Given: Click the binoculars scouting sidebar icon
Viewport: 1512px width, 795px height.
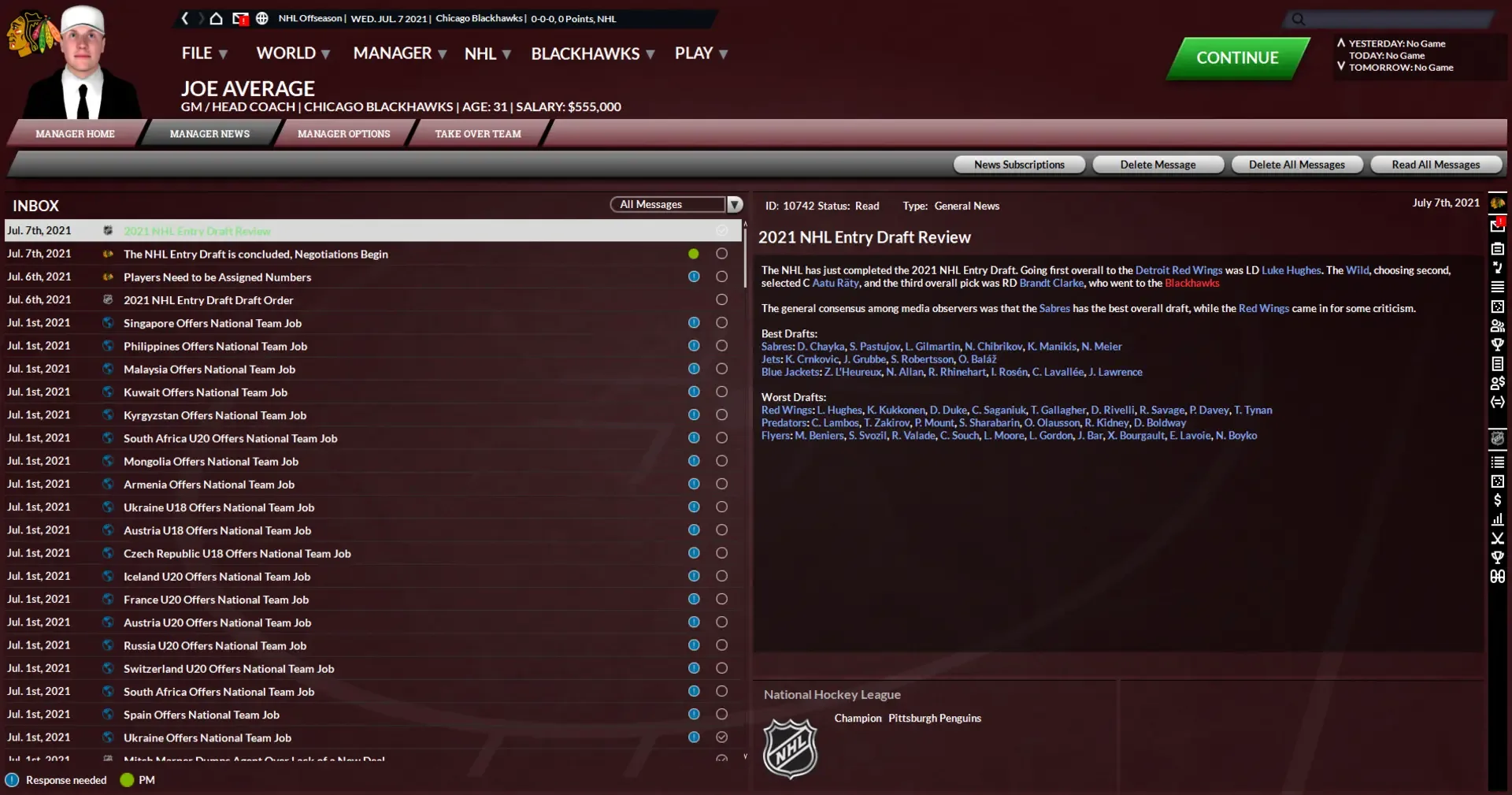Looking at the screenshot, I should pyautogui.click(x=1497, y=577).
